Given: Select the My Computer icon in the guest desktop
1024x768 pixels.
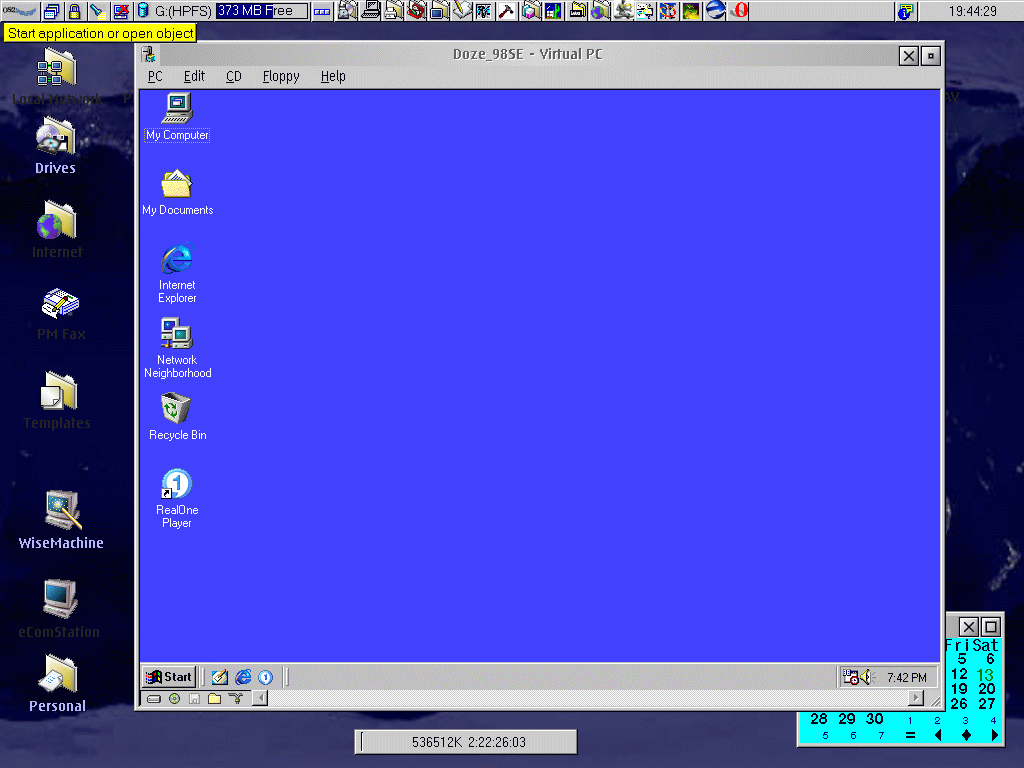Looking at the screenshot, I should [x=177, y=117].
